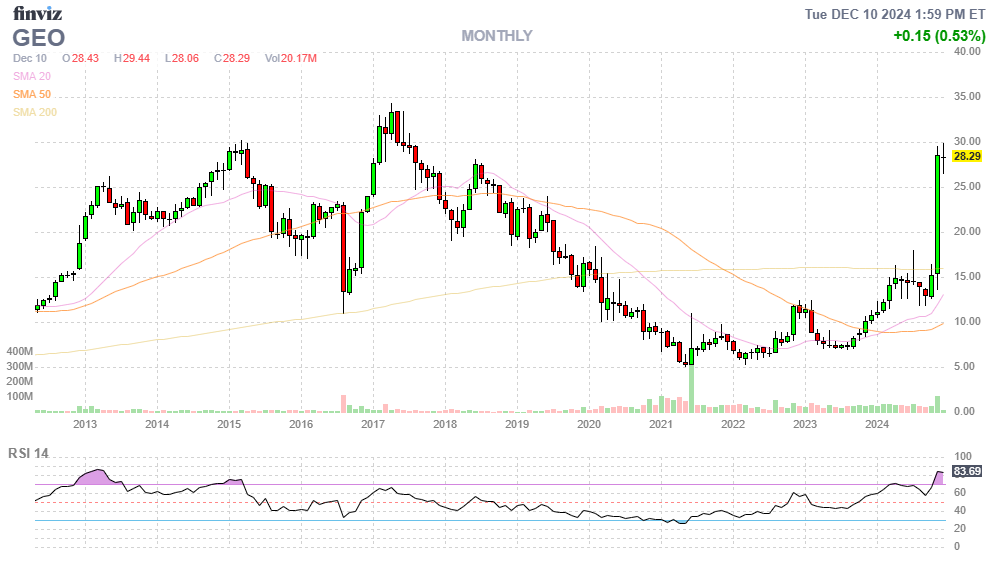999x562 pixels.
Task: Click the yellow 28.29 current price tag
Action: click(x=966, y=156)
